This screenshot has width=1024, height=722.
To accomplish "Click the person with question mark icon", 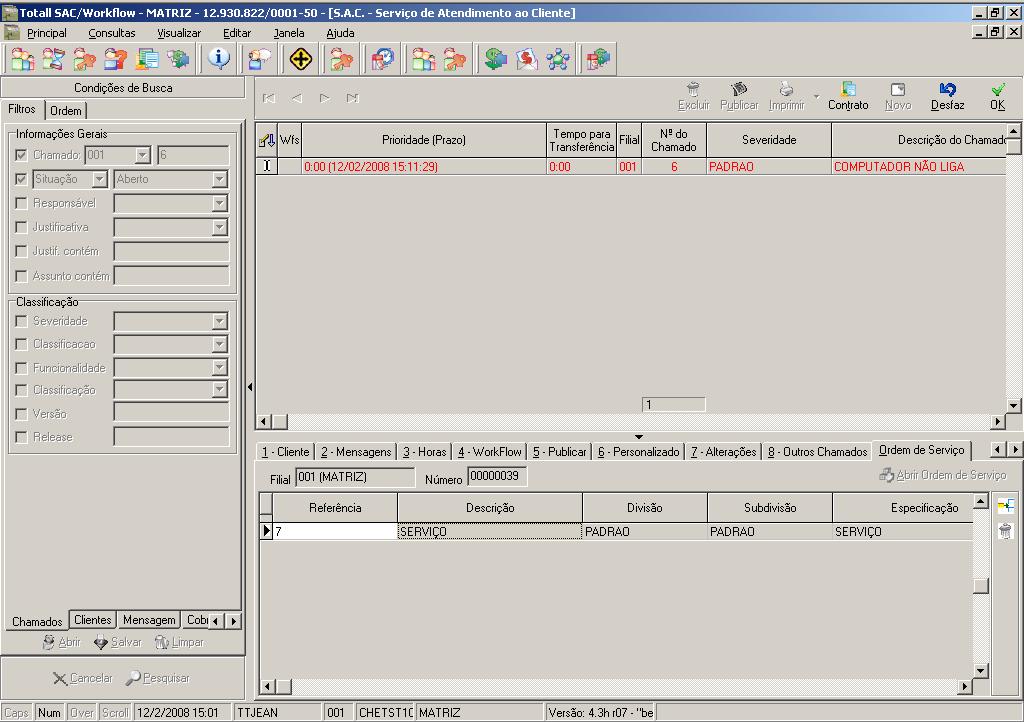I will pyautogui.click(x=116, y=59).
